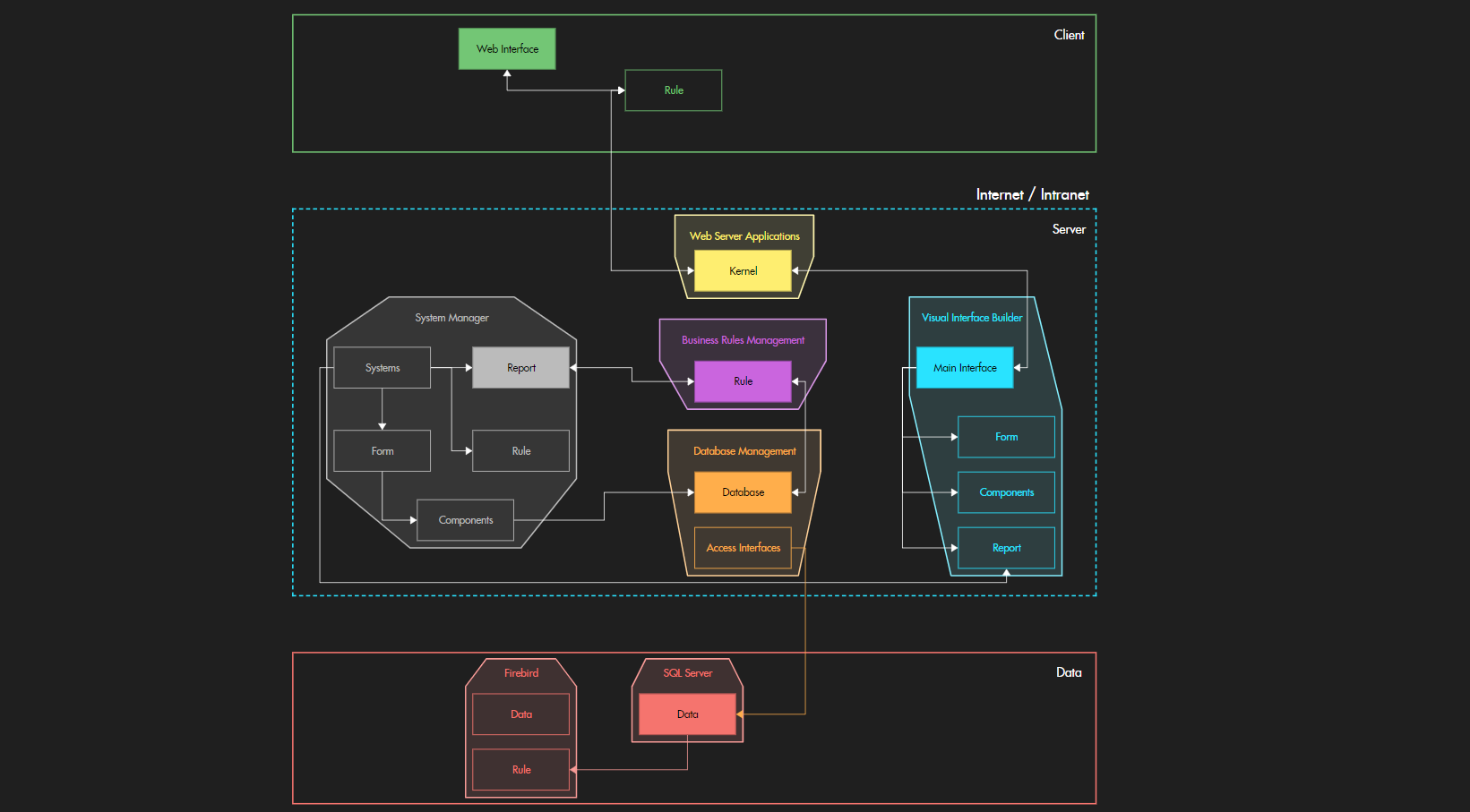Select the Data container at the bottom
This screenshot has width=1470, height=812.
pyautogui.click(x=1069, y=671)
